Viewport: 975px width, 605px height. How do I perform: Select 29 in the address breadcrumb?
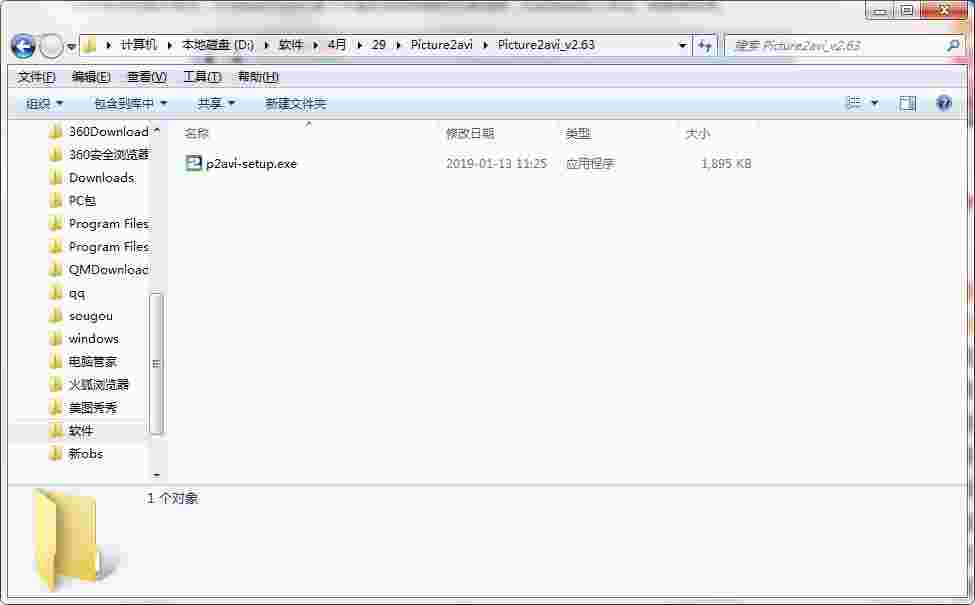point(379,45)
